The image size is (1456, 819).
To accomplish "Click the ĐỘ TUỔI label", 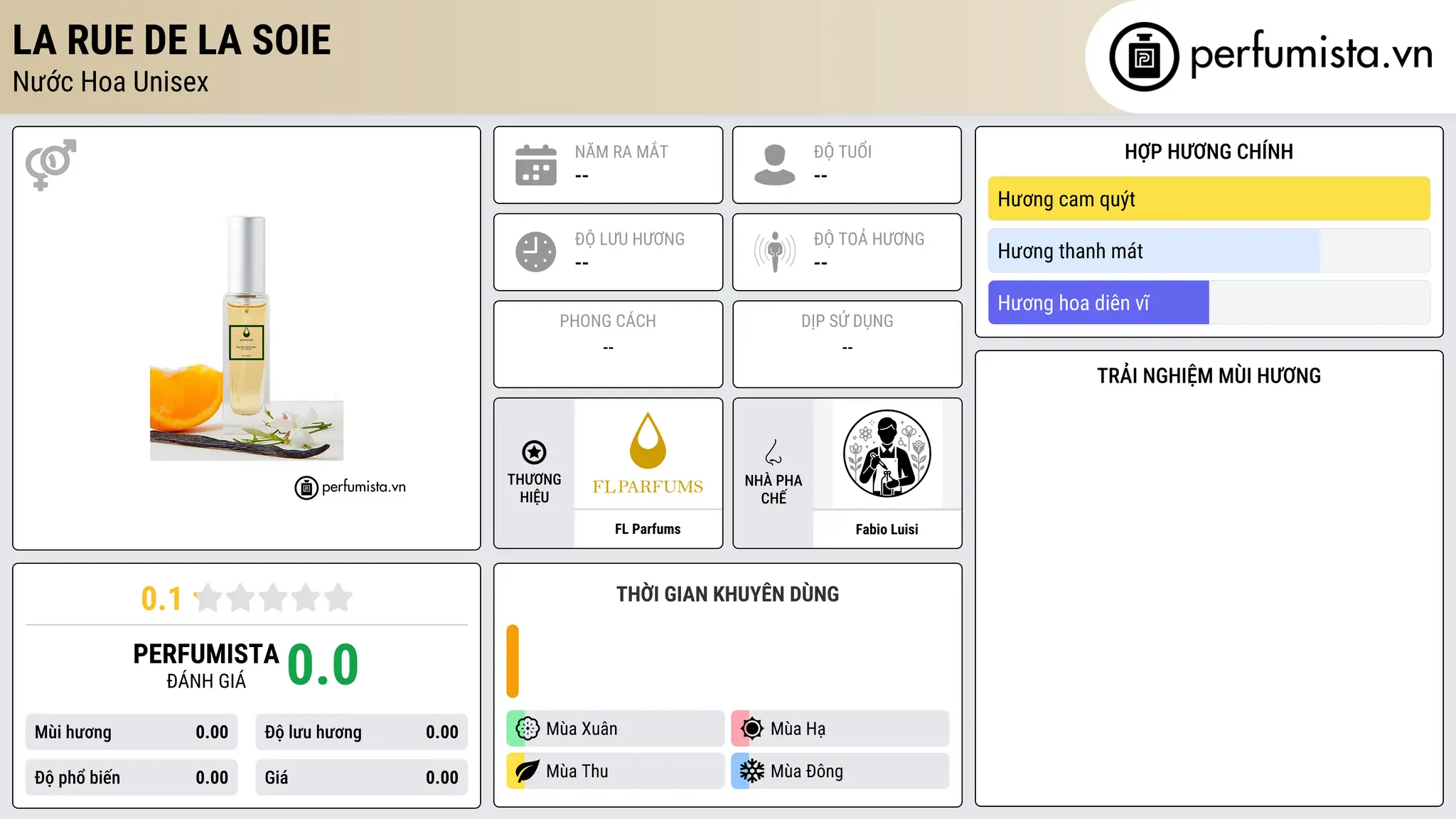I will tap(842, 151).
